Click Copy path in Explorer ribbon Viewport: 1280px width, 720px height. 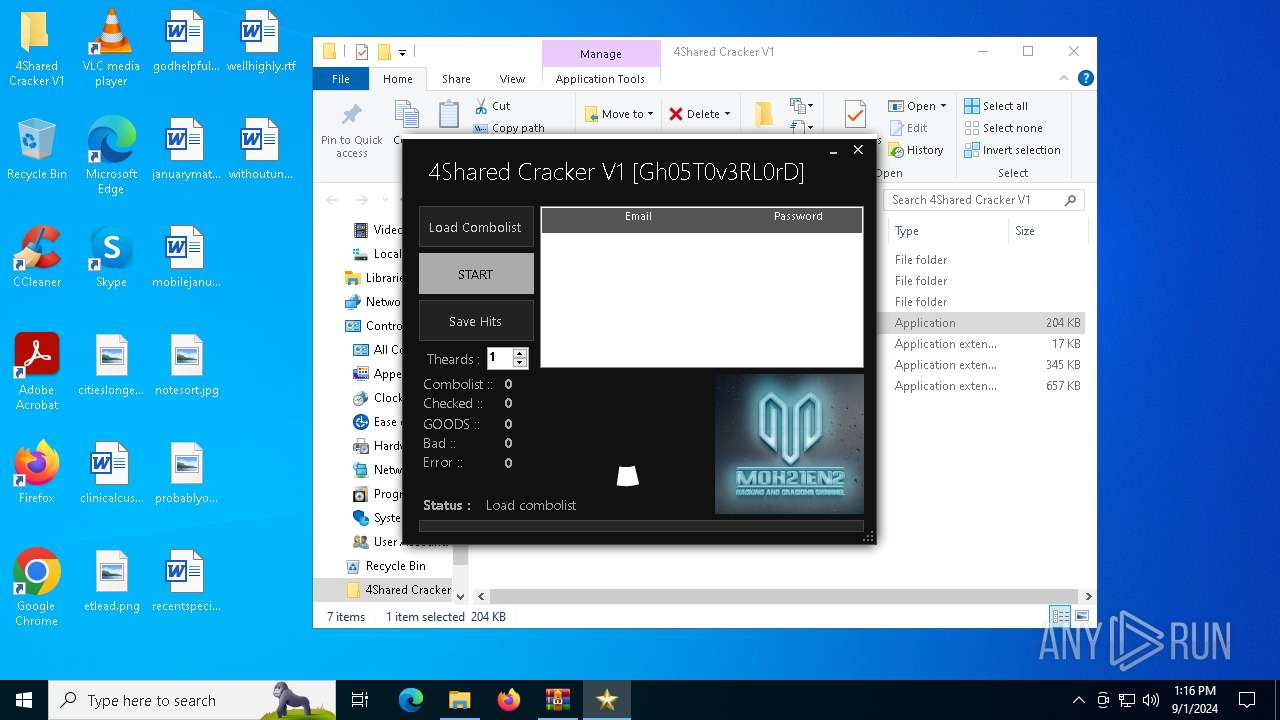coord(509,128)
